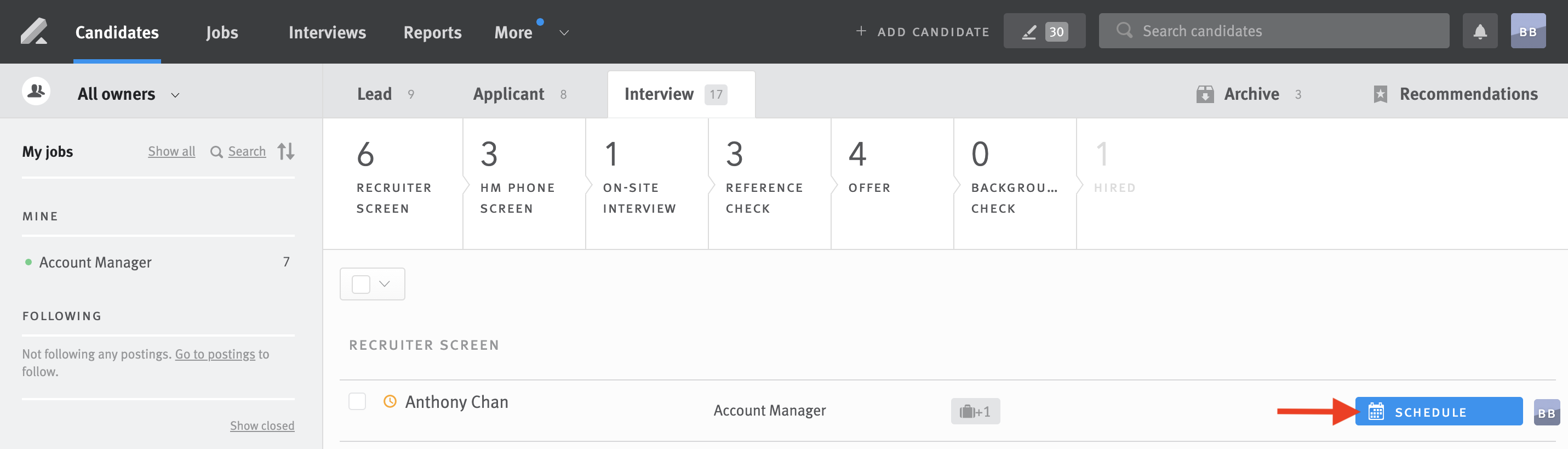Filter by Reference Check stage
Image resolution: width=1568 pixels, height=449 pixels.
click(x=770, y=183)
